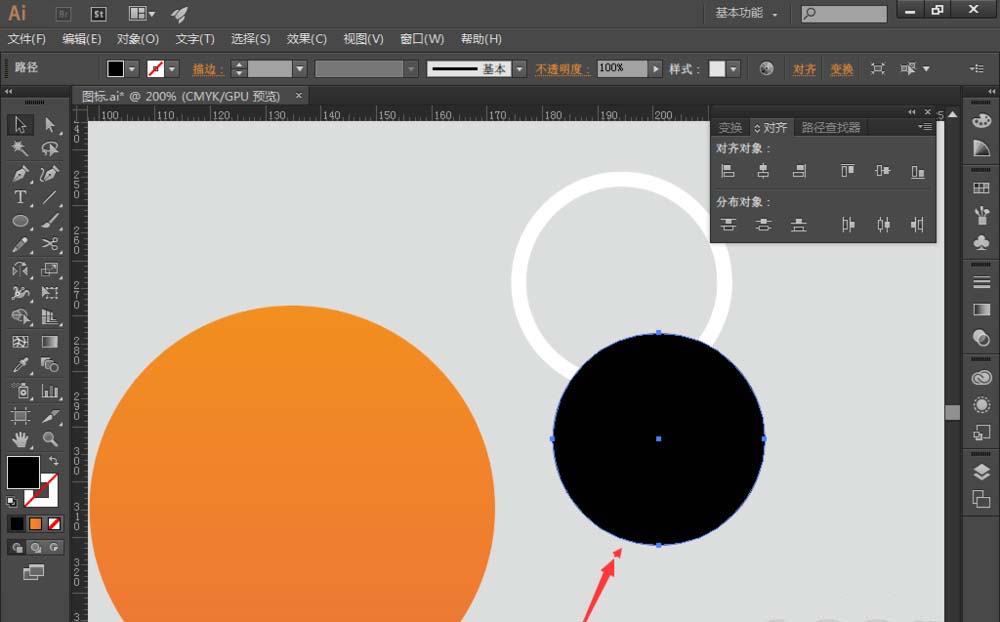The width and height of the screenshot is (1000, 622).
Task: Select the Artboard tool
Action: click(20, 416)
